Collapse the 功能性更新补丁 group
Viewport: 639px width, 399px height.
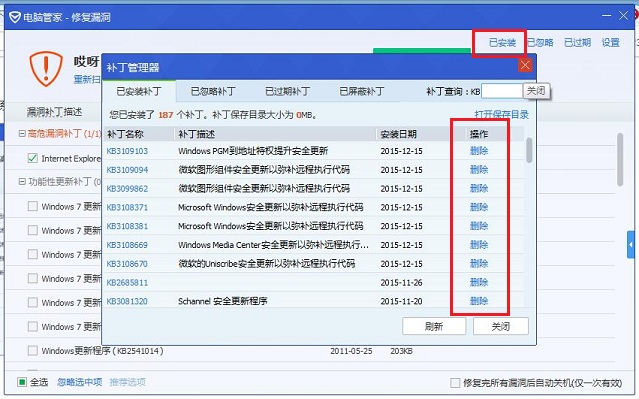(x=22, y=182)
